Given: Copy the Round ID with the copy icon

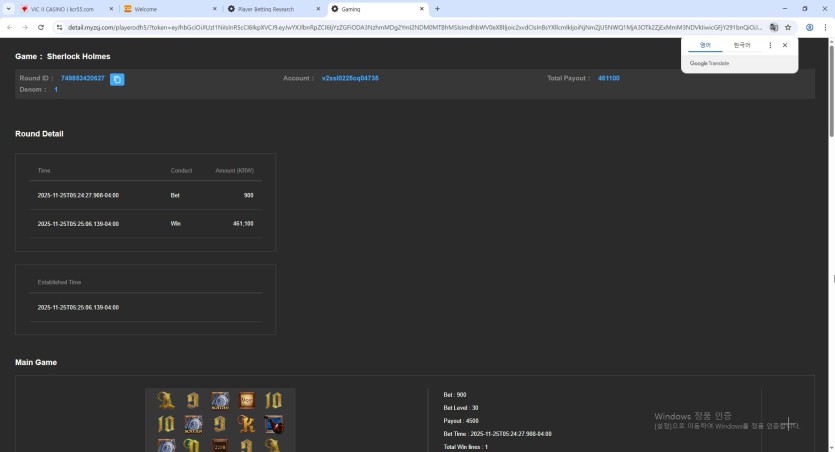Looking at the screenshot, I should pyautogui.click(x=117, y=79).
